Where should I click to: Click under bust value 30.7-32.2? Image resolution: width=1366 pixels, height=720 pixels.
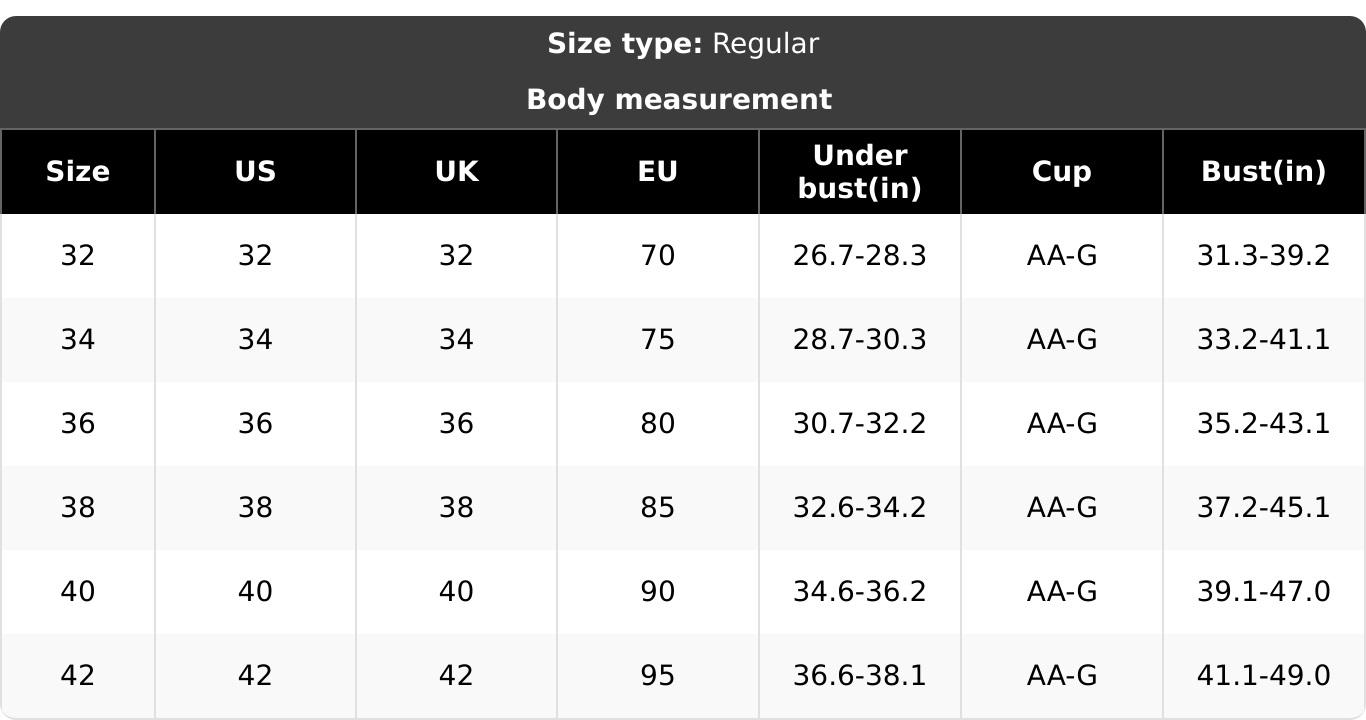click(x=860, y=424)
